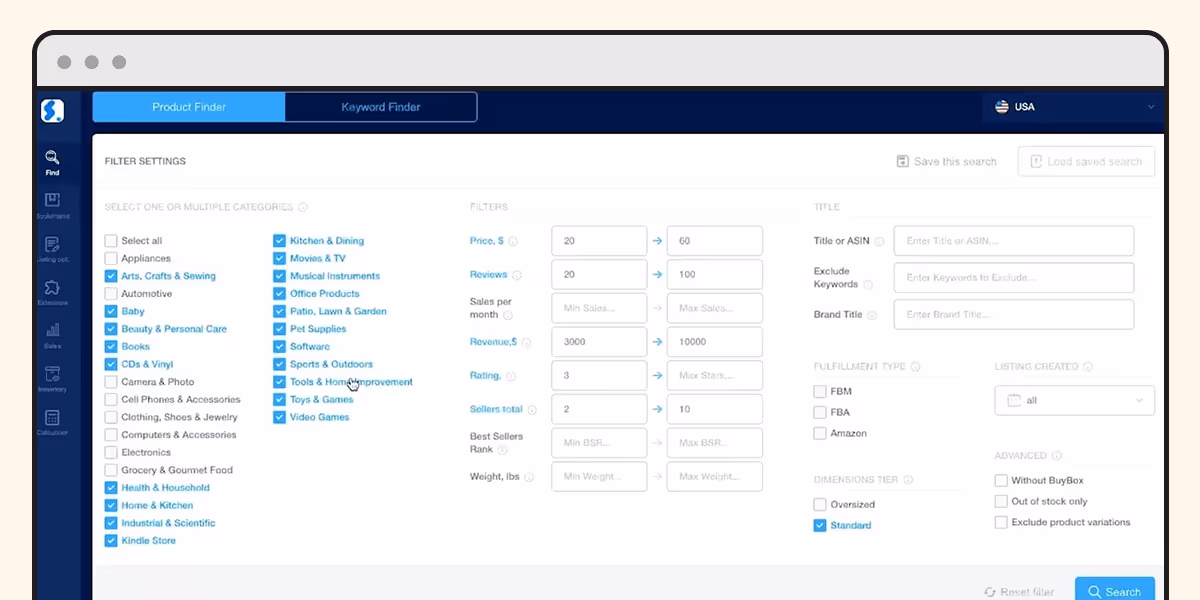This screenshot has height=600, width=1200.
Task: Click info icon next to Select categories heading
Action: 303,207
